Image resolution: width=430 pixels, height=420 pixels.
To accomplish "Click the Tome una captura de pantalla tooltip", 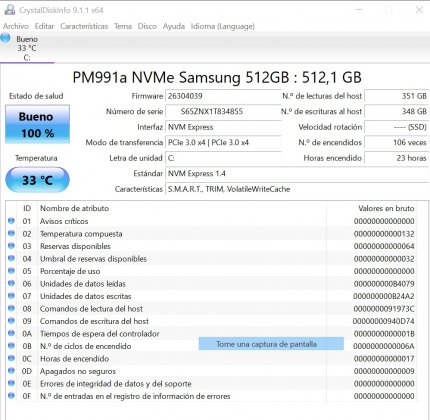I will point(271,344).
